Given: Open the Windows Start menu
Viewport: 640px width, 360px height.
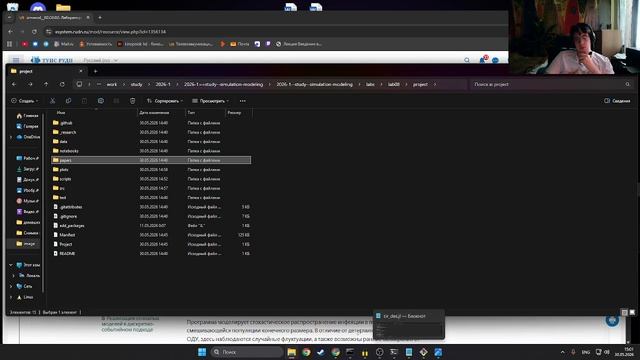Looking at the screenshot, I should tap(202, 352).
